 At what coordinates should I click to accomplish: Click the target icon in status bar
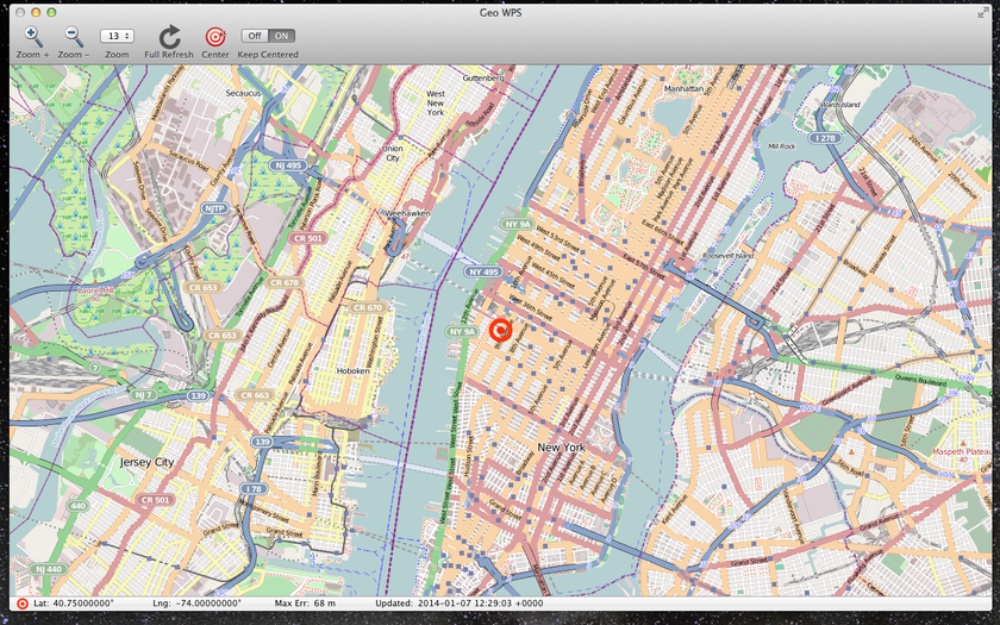point(22,604)
